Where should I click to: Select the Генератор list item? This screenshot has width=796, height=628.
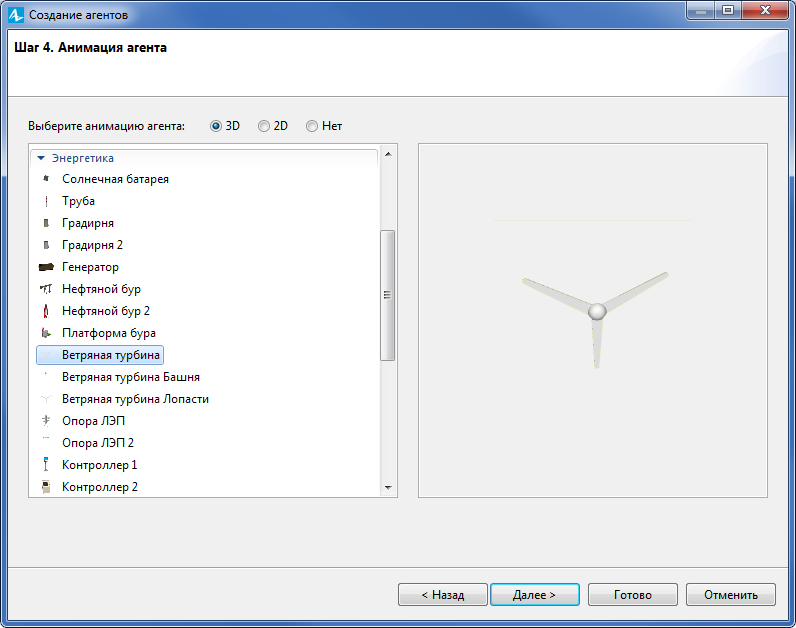[90, 267]
